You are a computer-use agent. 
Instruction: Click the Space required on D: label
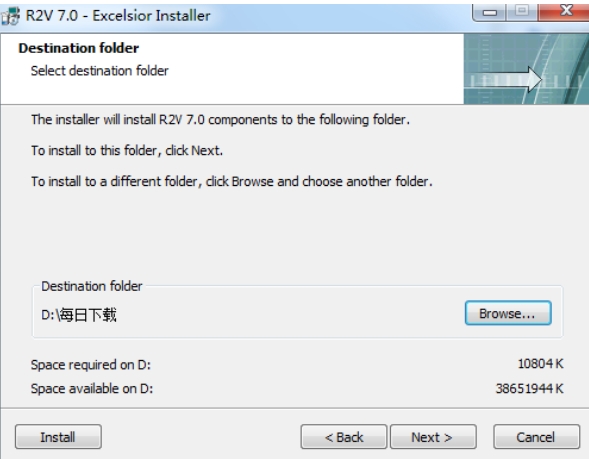(x=91, y=365)
